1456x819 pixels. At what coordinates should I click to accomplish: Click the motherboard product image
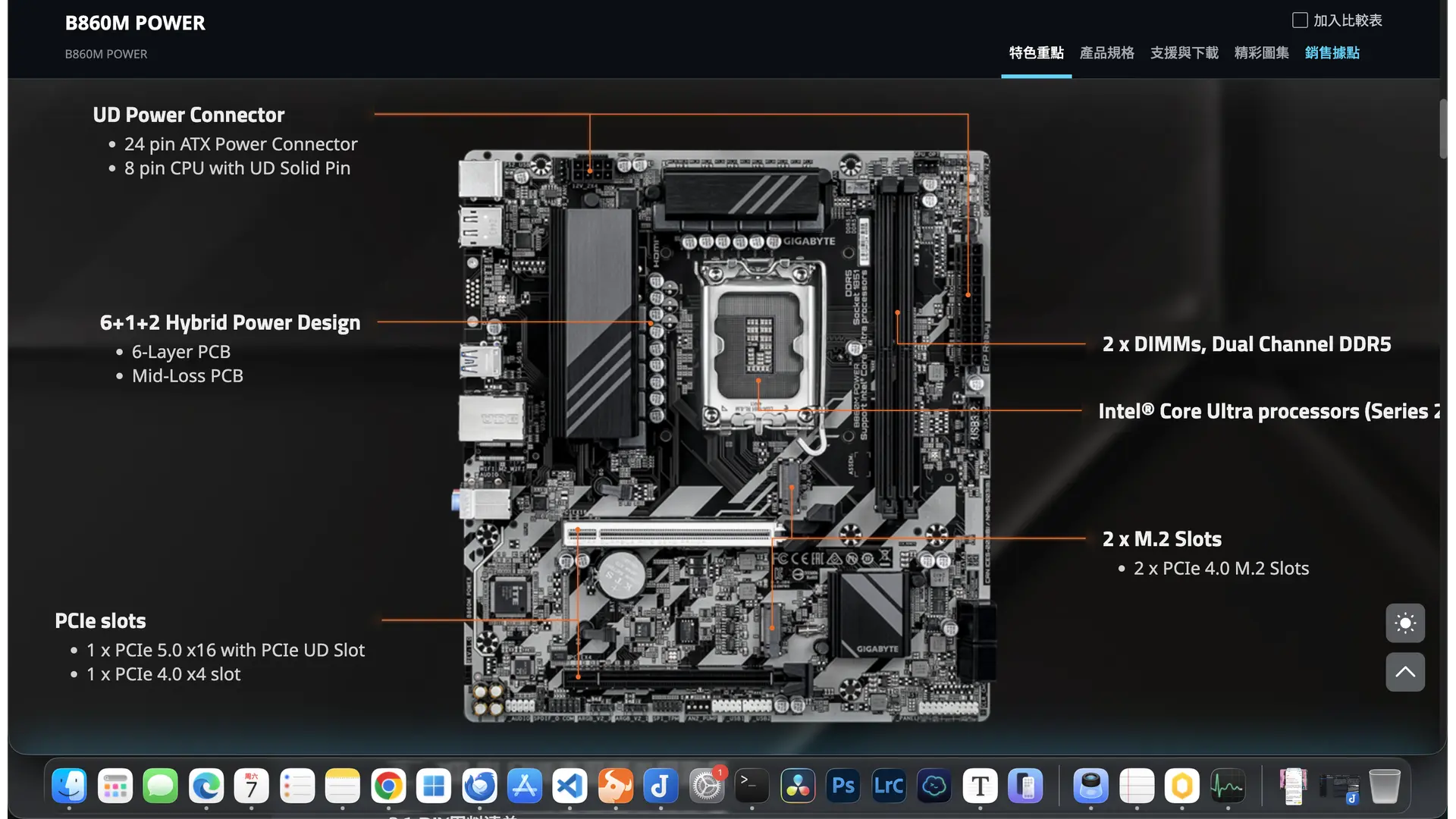coord(726,436)
